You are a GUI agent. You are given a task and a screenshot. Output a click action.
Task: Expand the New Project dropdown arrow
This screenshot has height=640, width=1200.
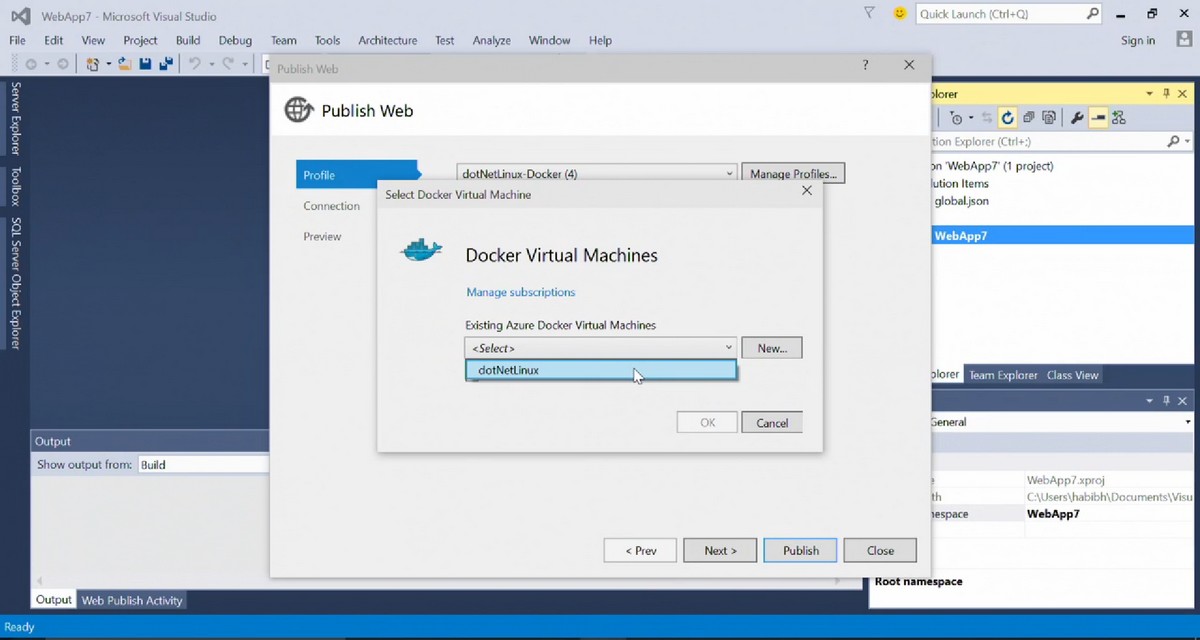[x=107, y=64]
